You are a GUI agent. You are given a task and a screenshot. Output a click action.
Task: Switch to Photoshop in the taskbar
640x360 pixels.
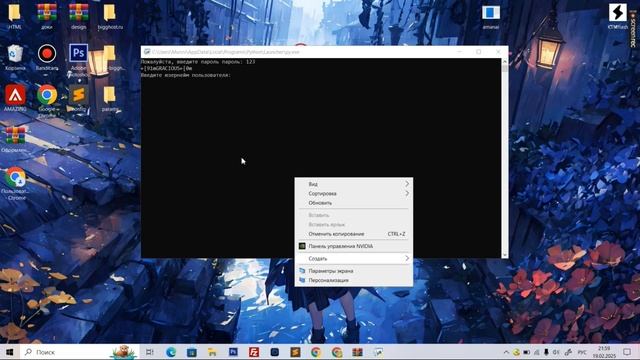(x=233, y=352)
